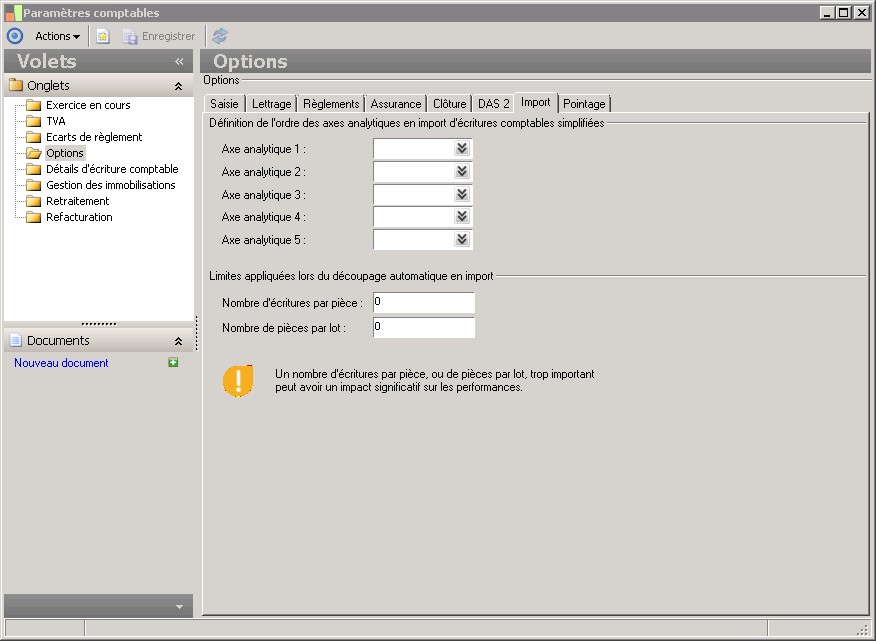The width and height of the screenshot is (876, 641).
Task: Switch to the Clôture tab
Action: [x=449, y=104]
